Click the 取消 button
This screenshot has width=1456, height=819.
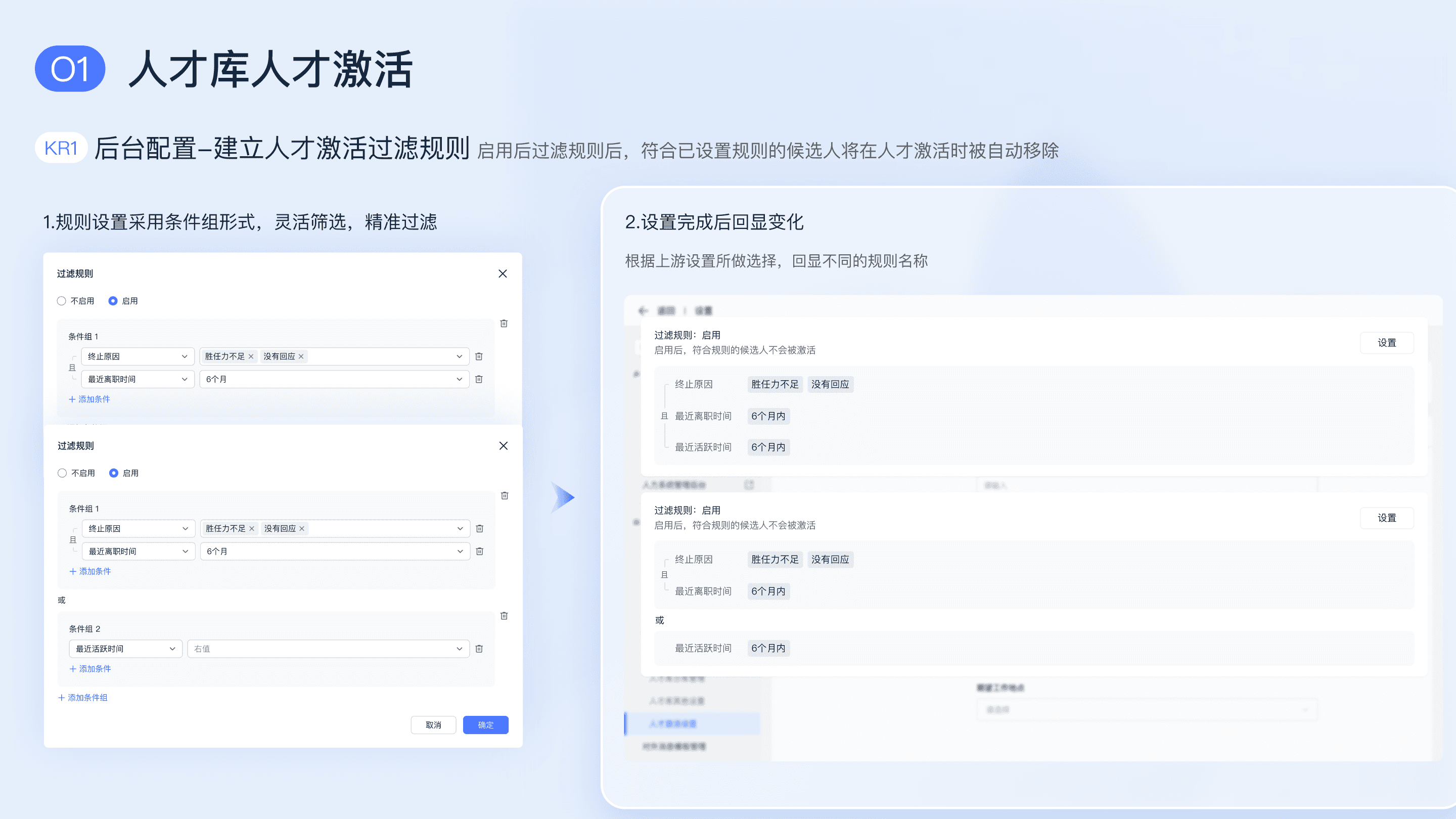(433, 724)
